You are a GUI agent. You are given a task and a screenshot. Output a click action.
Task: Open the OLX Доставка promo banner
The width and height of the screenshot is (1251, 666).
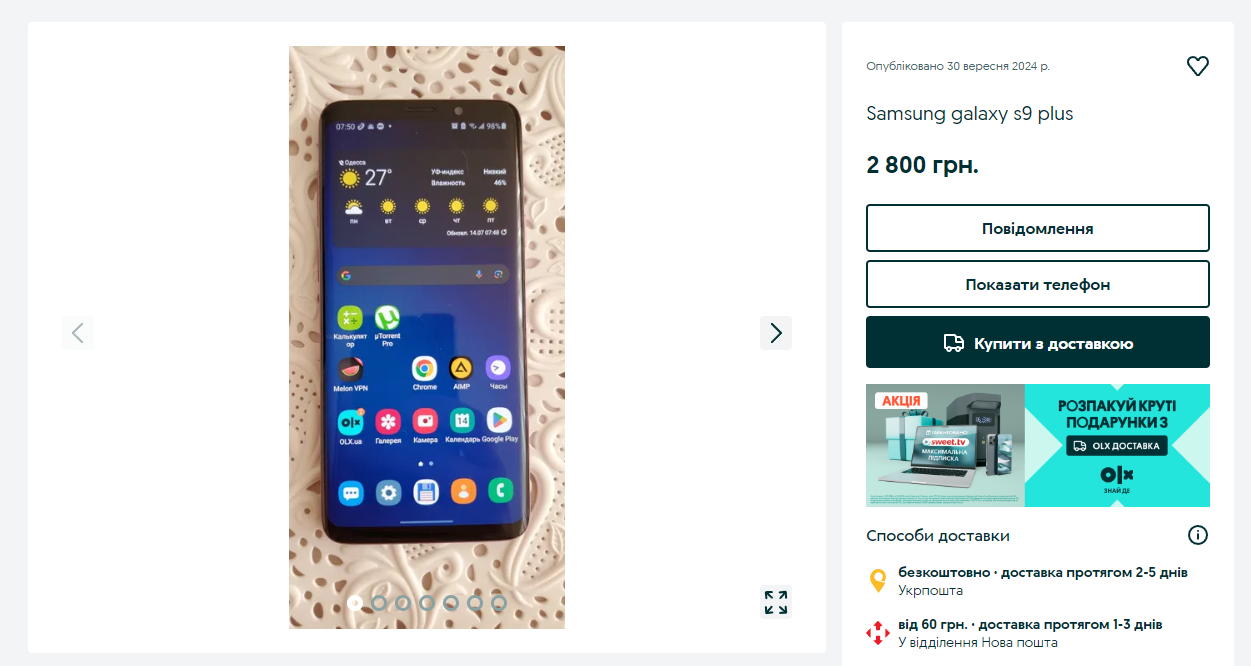[x=1038, y=445]
